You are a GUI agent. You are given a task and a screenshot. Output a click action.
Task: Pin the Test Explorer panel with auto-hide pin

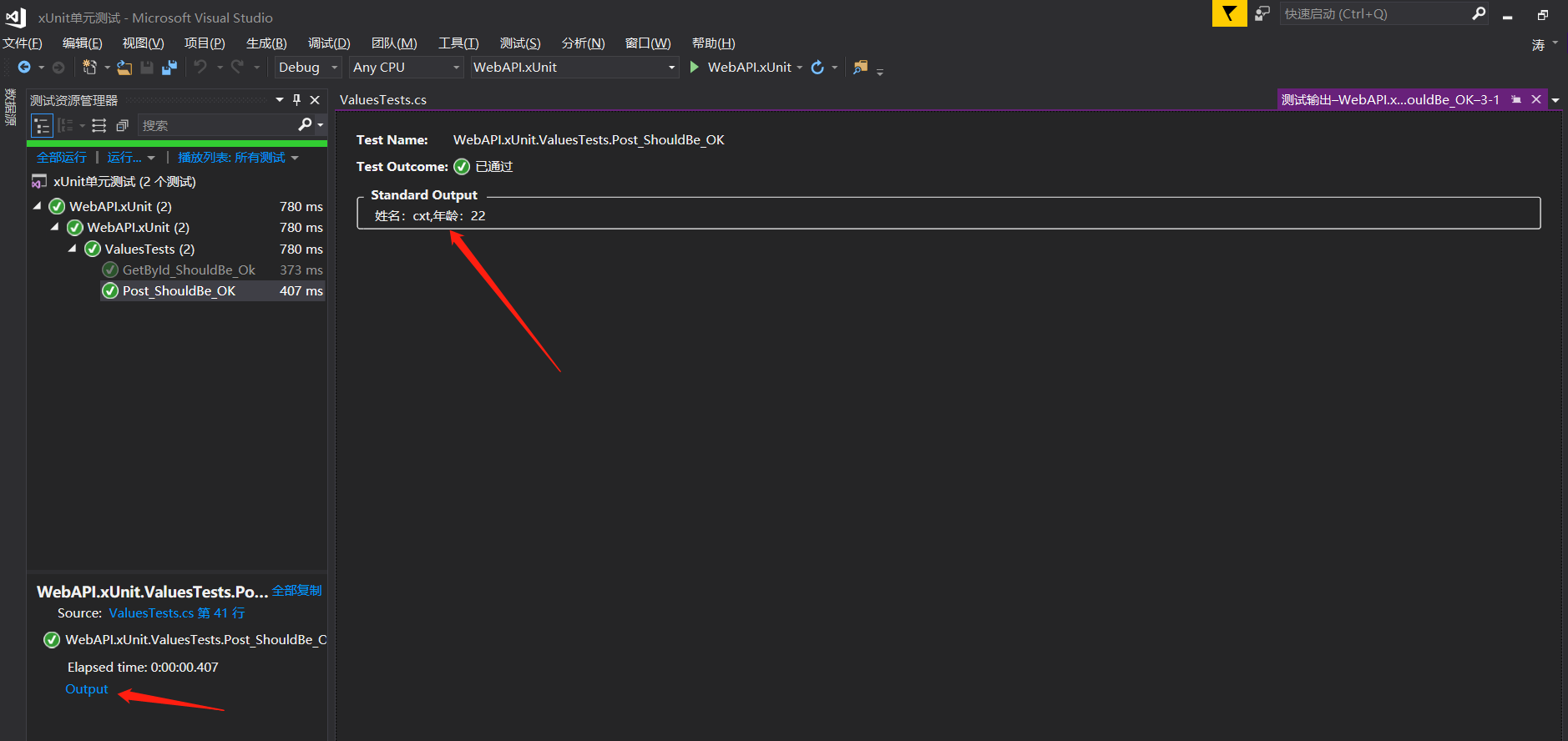pyautogui.click(x=296, y=100)
